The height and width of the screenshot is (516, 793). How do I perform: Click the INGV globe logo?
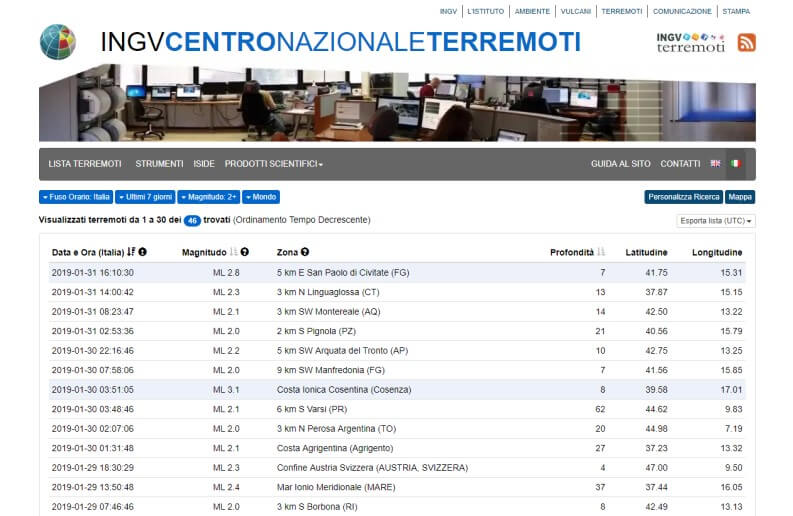click(58, 42)
